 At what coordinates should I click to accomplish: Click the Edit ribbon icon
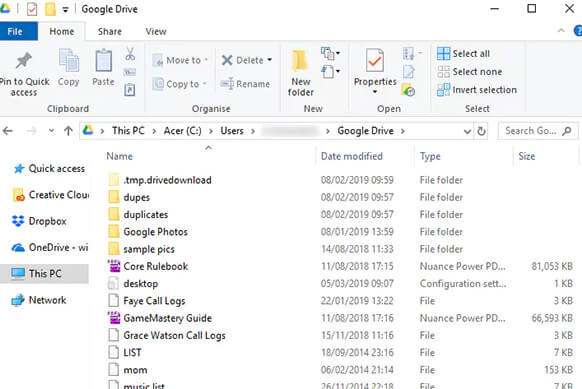click(x=409, y=72)
